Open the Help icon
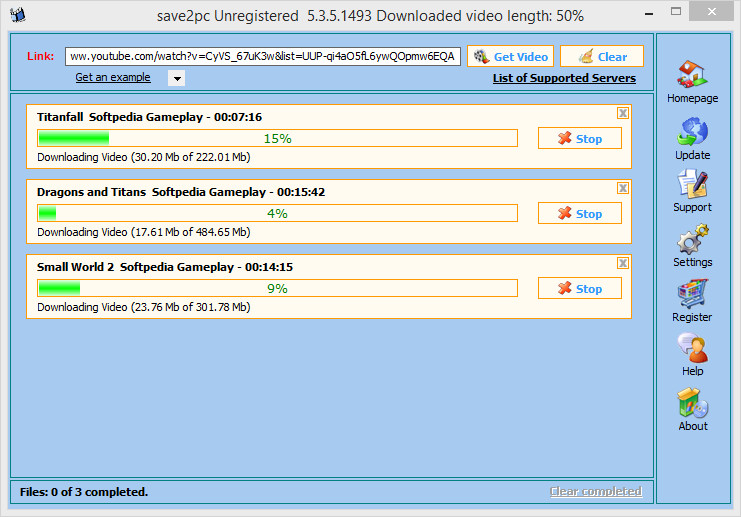The width and height of the screenshot is (741, 517). click(x=692, y=348)
